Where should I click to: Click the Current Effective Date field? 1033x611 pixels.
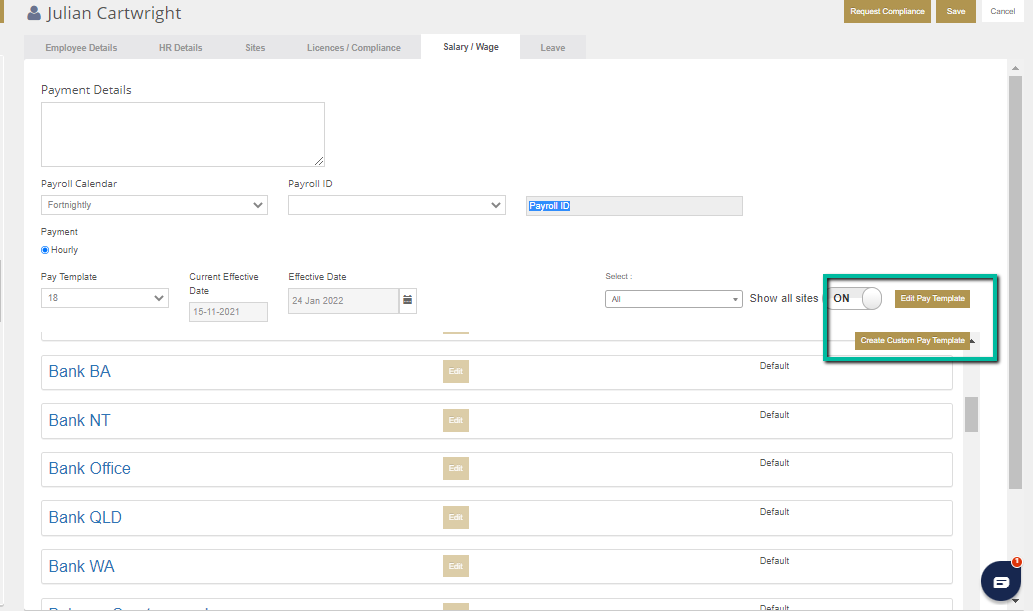click(228, 312)
